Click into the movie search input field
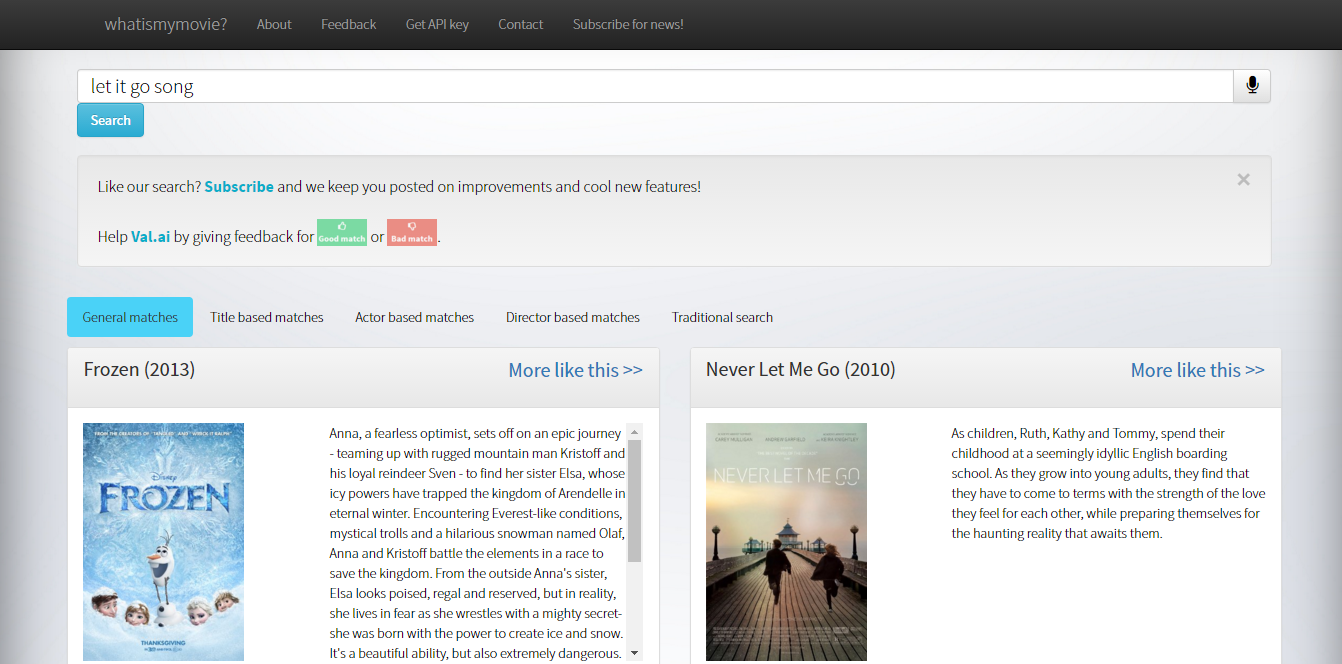 click(x=655, y=86)
